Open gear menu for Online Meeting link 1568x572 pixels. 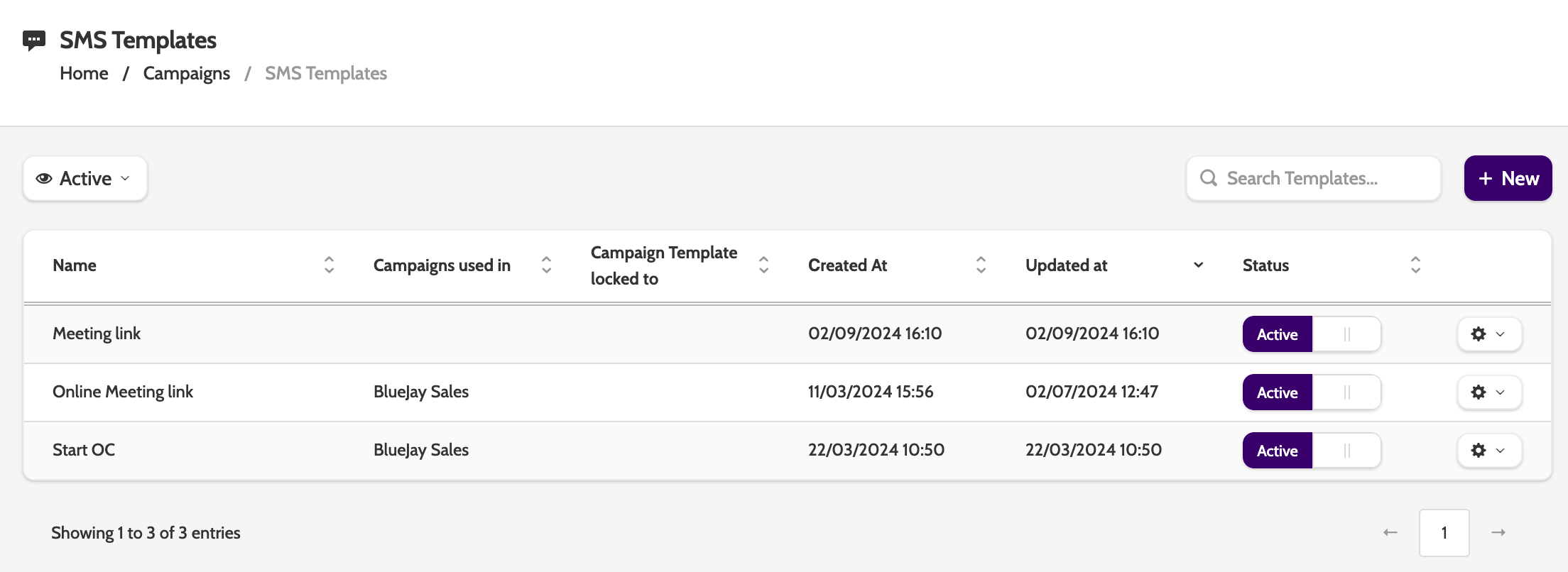pyautogui.click(x=1489, y=392)
